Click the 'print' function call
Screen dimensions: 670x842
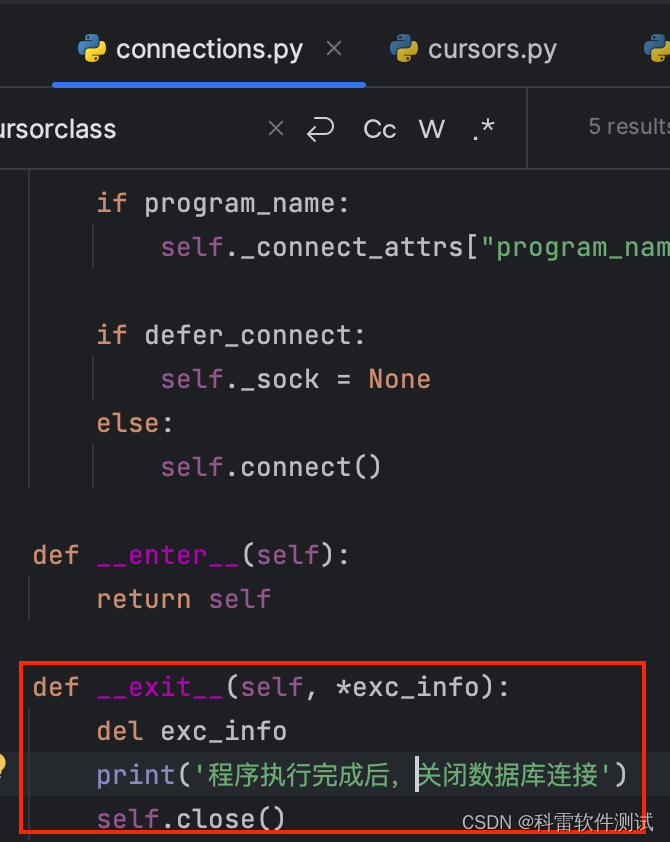click(135, 775)
